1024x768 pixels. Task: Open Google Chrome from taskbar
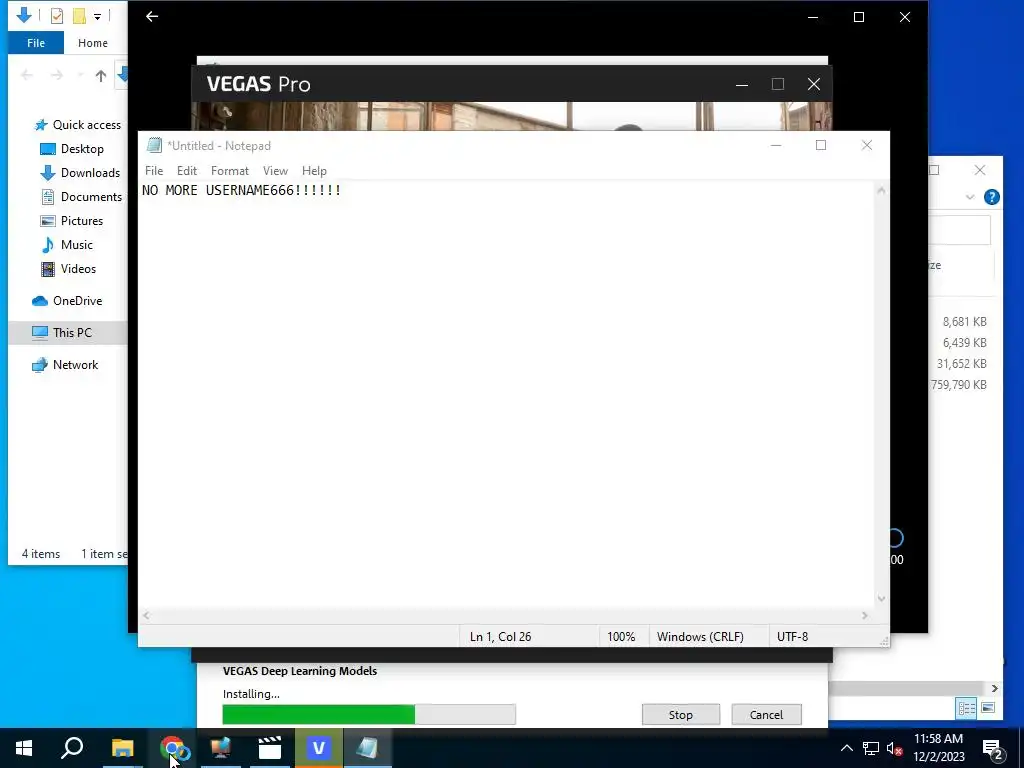(172, 748)
